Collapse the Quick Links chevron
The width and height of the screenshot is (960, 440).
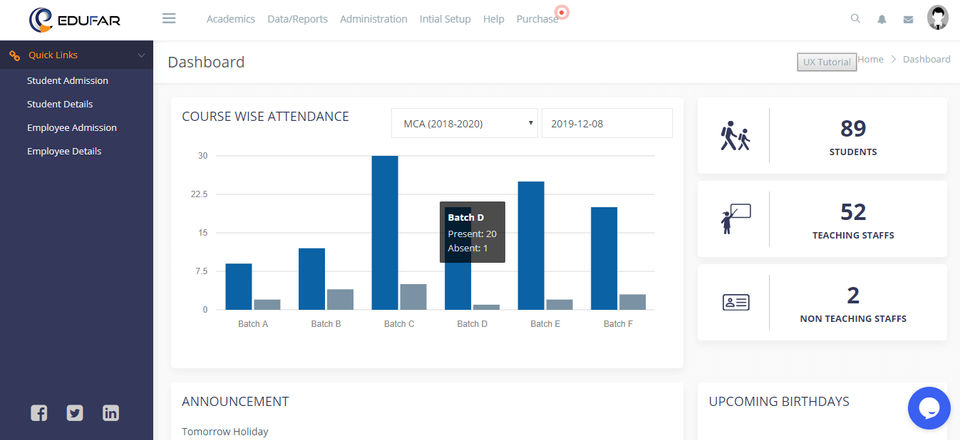tap(141, 56)
